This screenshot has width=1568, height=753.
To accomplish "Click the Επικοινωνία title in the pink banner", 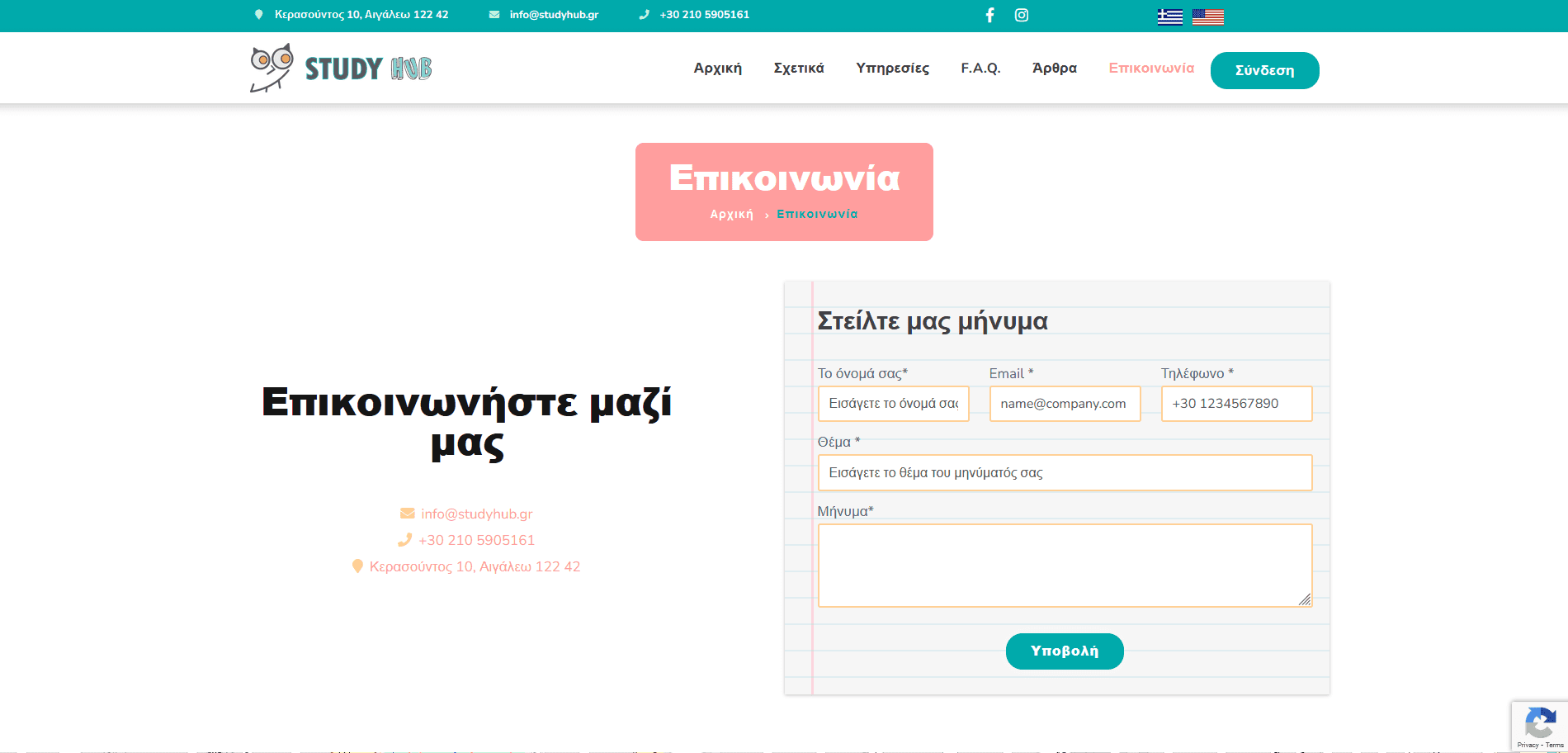I will point(784,178).
